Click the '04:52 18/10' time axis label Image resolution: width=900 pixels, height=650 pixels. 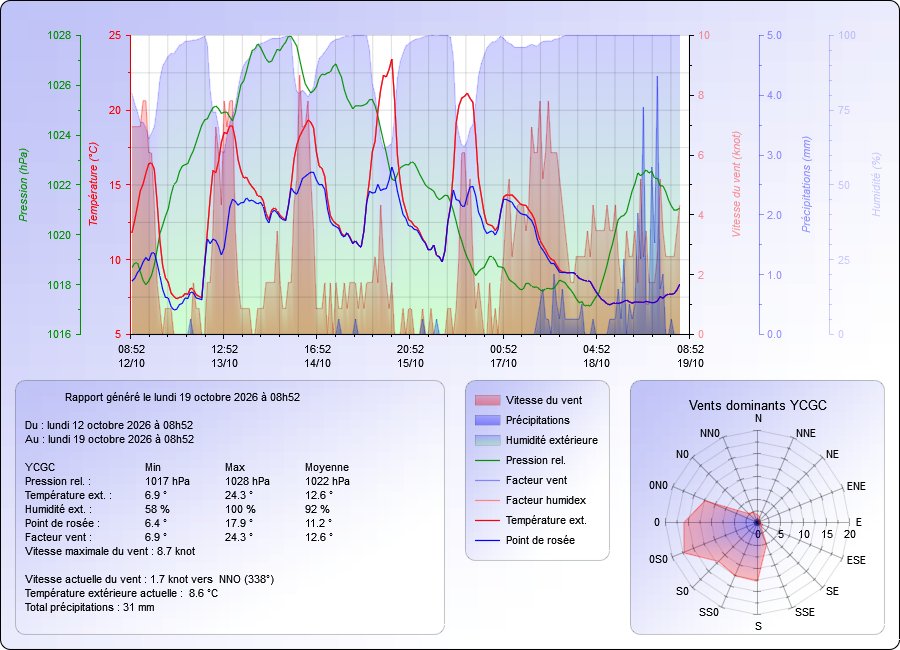pos(596,356)
